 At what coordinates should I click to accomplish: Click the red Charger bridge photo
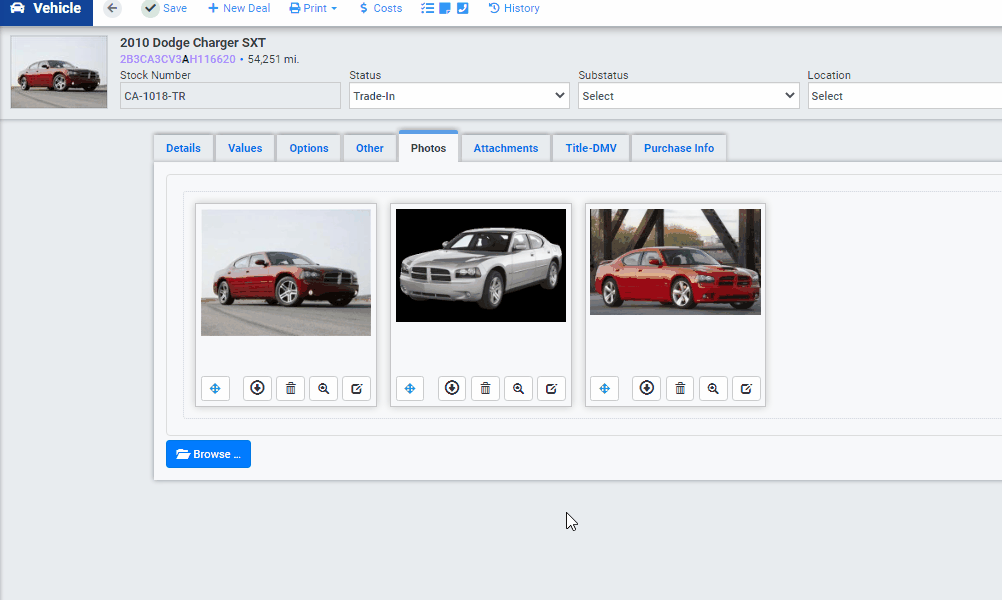tap(675, 262)
